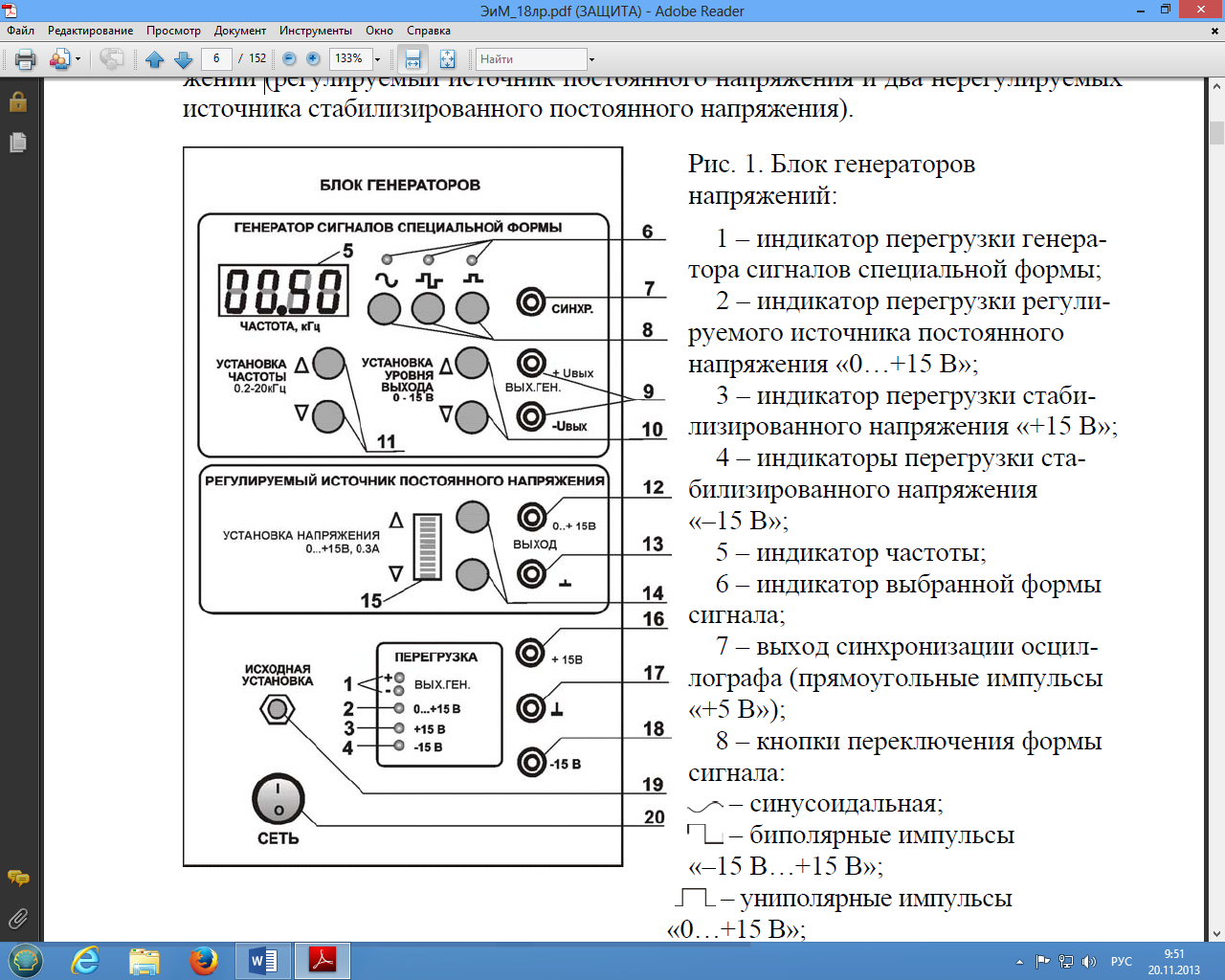Image resolution: width=1225 pixels, height=980 pixels.
Task: Open the collaborate icon dropdown arrow
Action: 78,59
